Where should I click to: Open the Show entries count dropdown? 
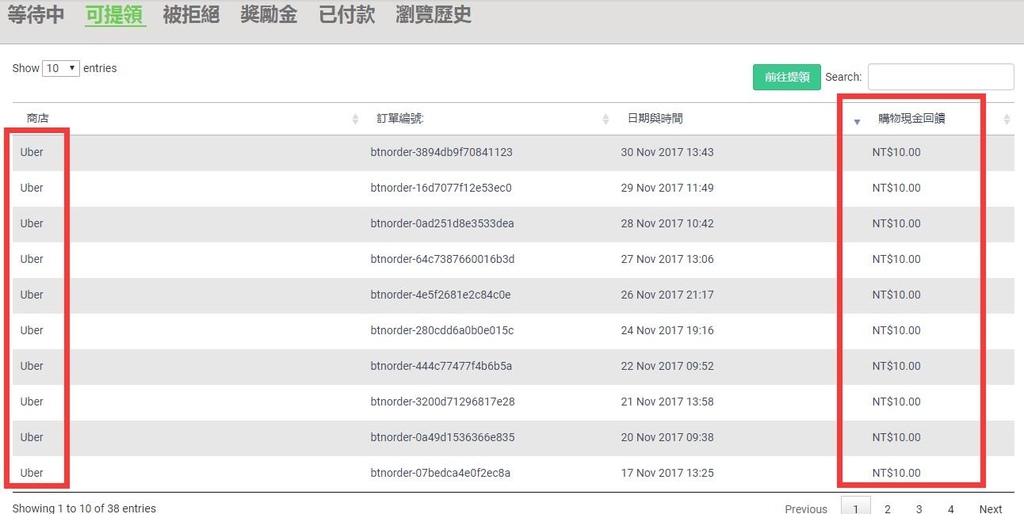coord(61,68)
